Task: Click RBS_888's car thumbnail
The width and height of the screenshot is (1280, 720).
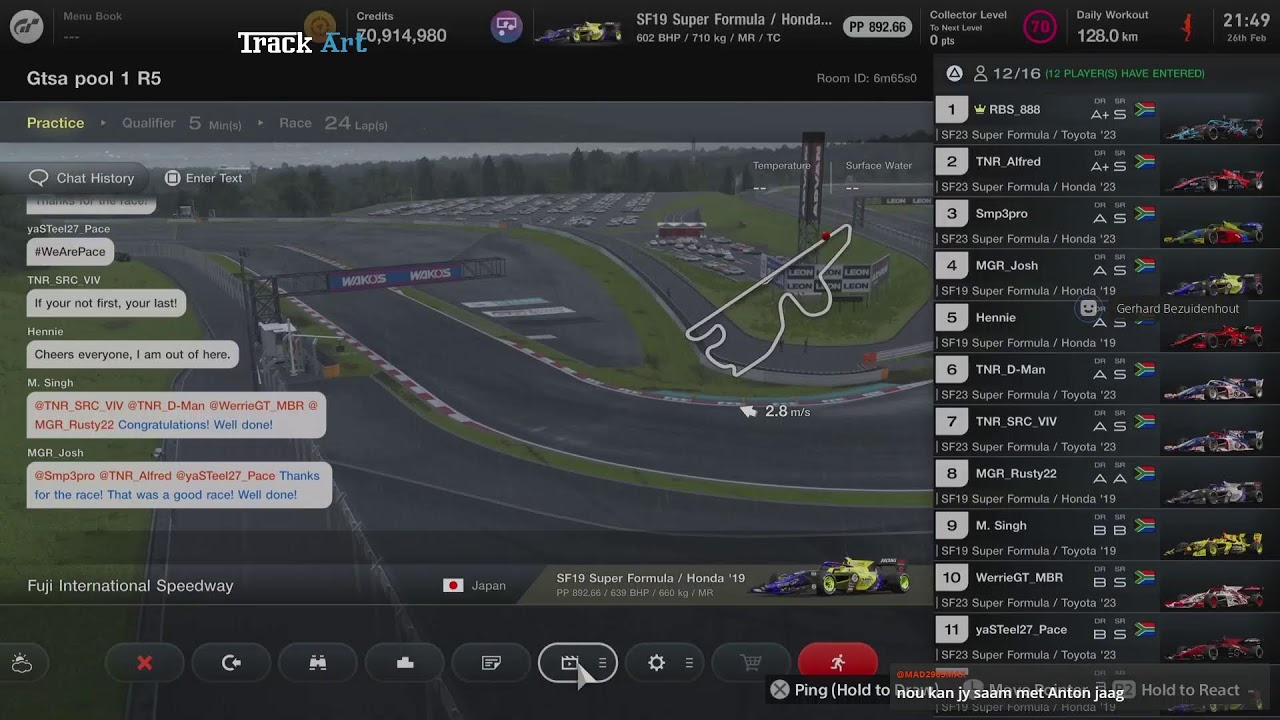Action: coord(1214,127)
